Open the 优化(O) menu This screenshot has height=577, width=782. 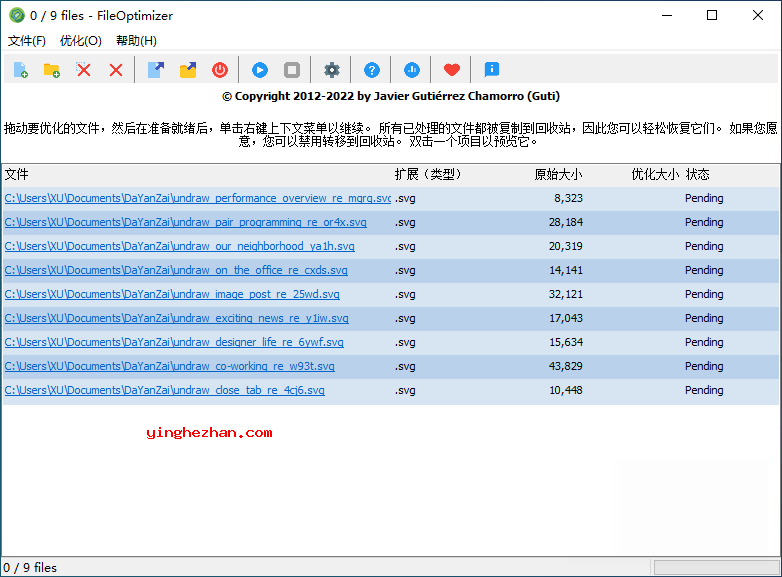click(x=80, y=41)
